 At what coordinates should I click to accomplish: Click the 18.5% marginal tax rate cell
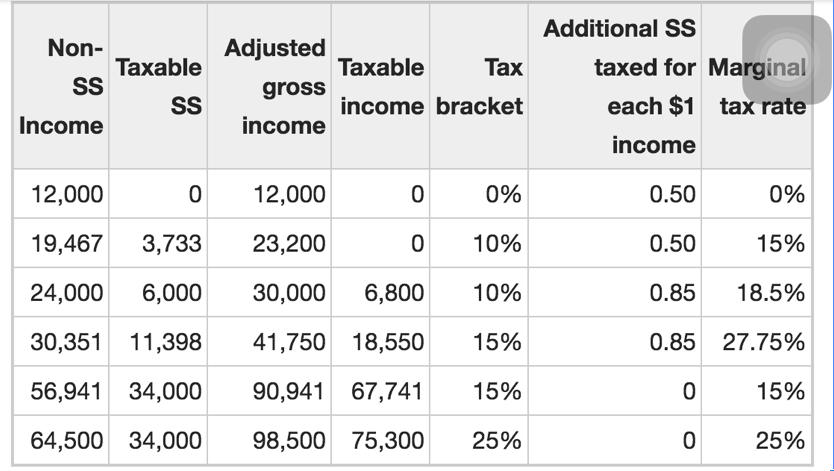[x=756, y=292]
